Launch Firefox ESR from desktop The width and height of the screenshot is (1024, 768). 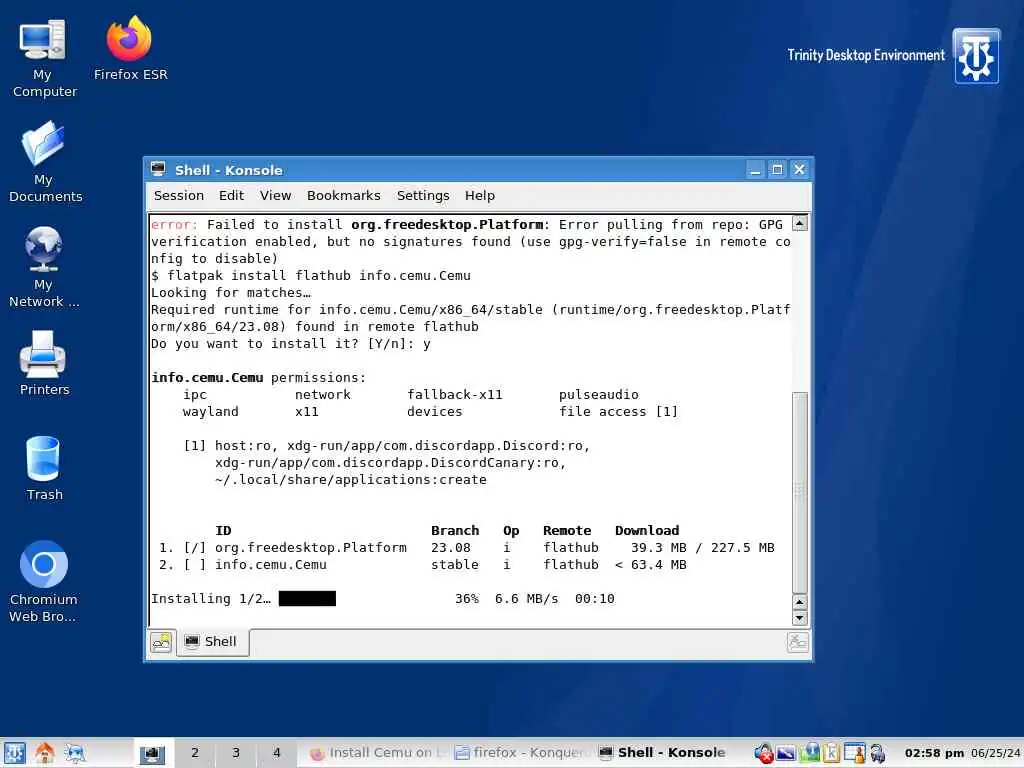[x=130, y=49]
